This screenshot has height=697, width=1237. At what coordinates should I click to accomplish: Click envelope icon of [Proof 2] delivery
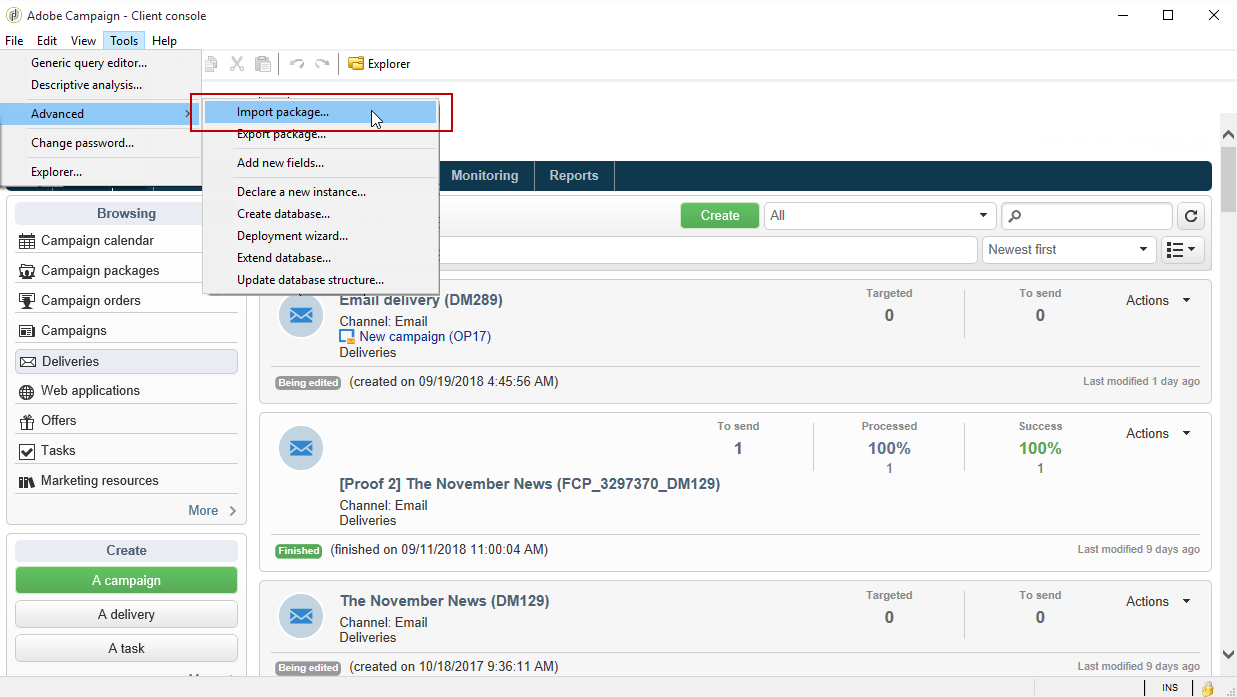pos(301,448)
